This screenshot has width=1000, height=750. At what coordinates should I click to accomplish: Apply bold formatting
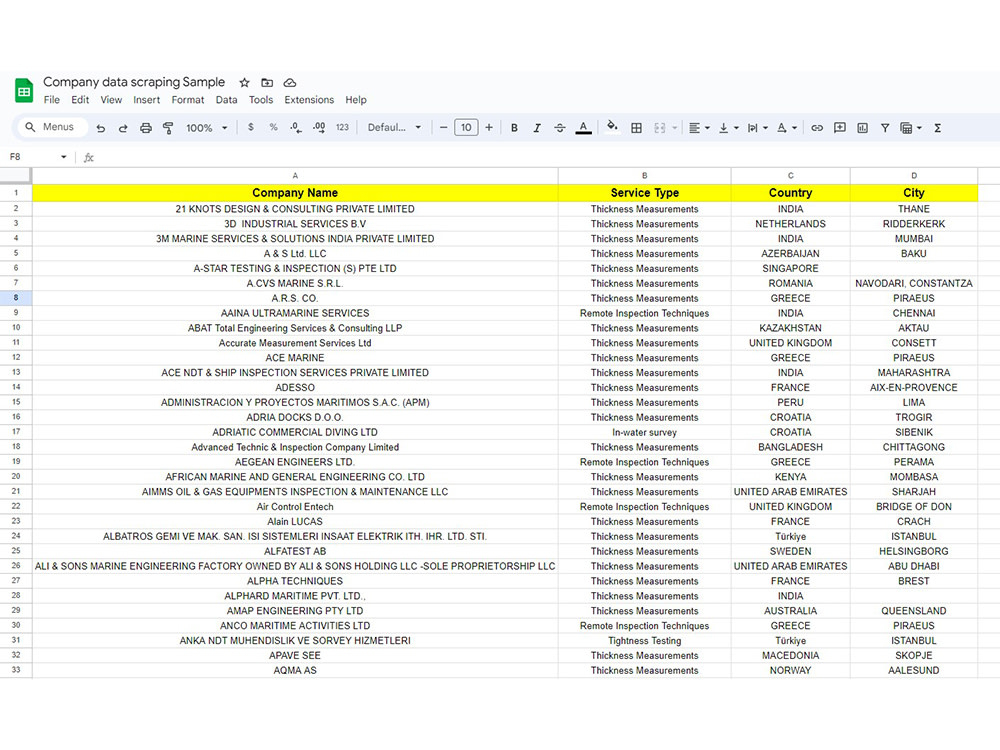[x=514, y=128]
